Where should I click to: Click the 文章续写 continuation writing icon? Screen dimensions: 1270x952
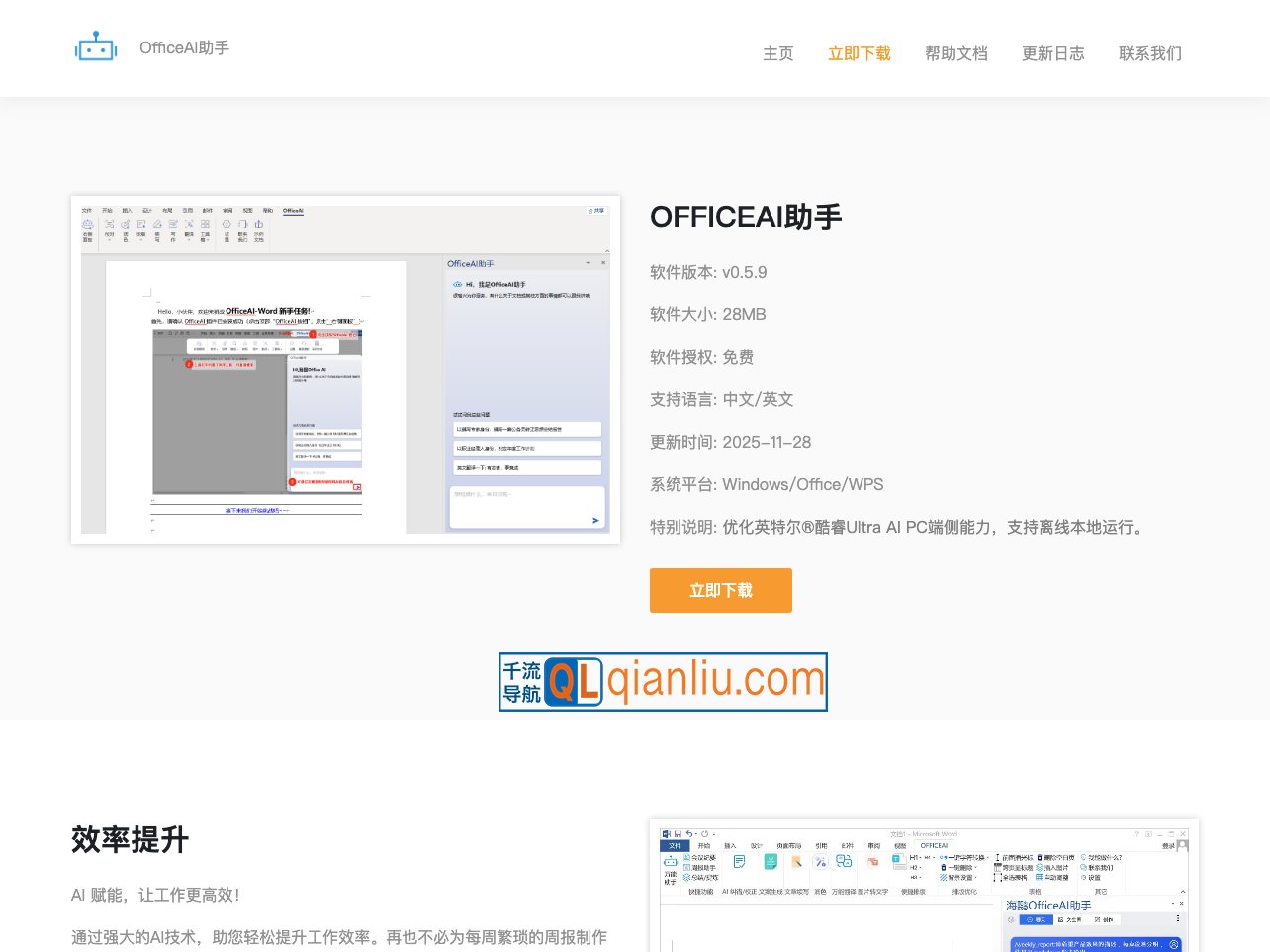795,860
